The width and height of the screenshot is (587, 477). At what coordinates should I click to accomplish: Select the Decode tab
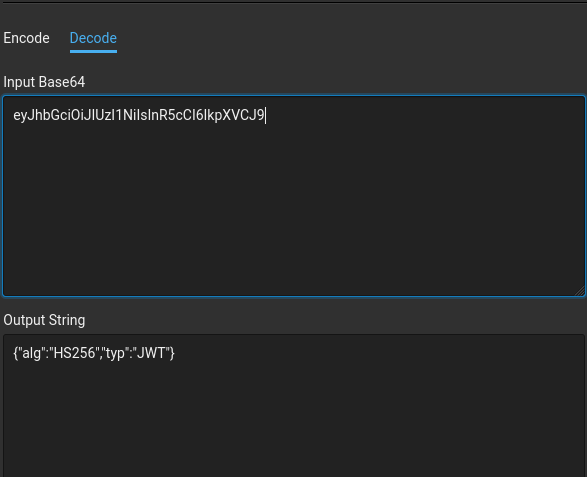[93, 38]
